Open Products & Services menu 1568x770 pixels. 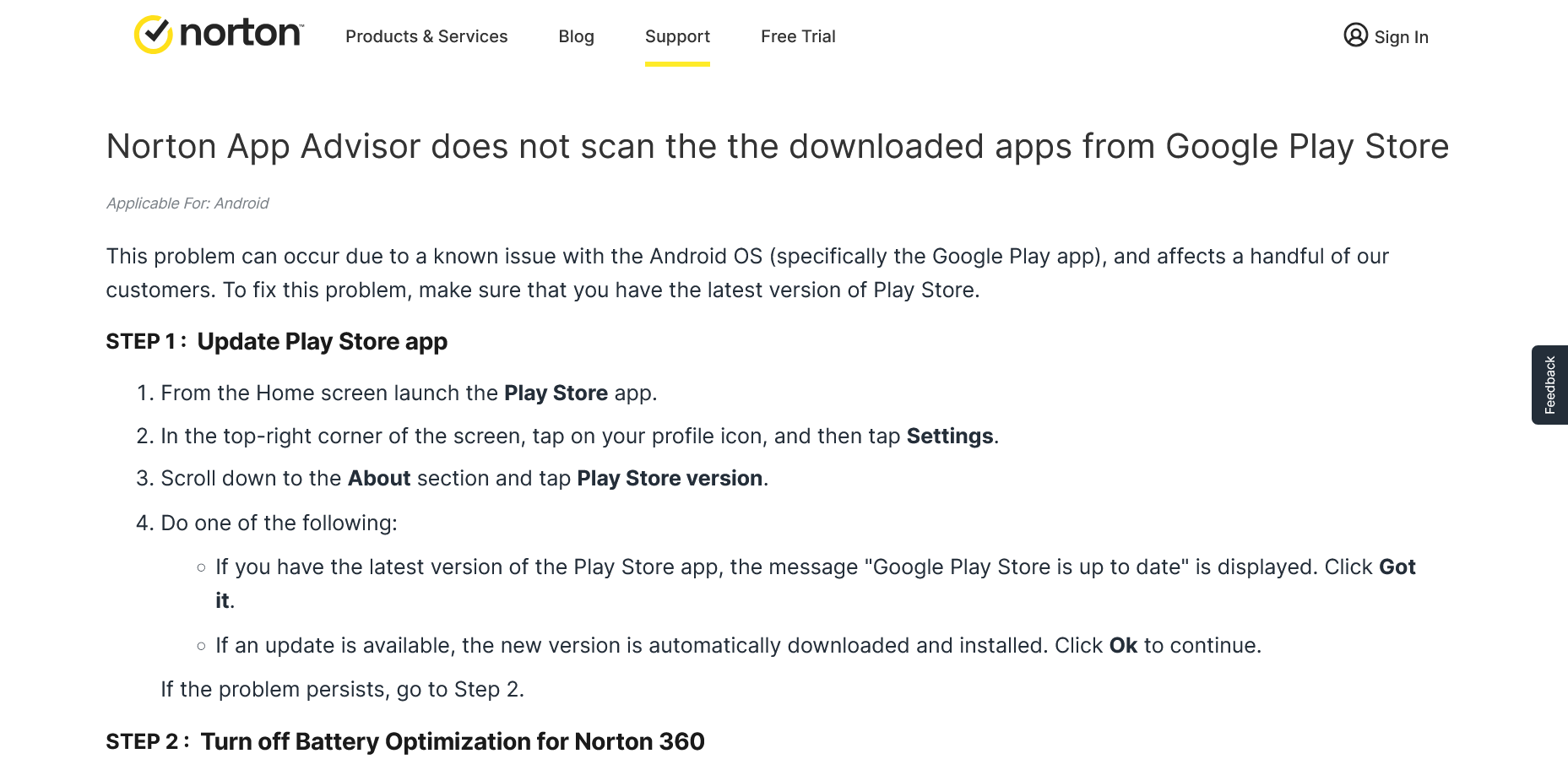click(x=426, y=36)
